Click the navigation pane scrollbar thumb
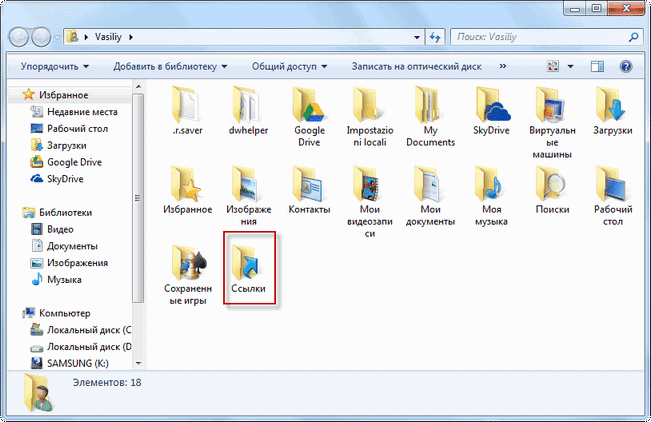The height and width of the screenshot is (422, 651). click(x=139, y=198)
